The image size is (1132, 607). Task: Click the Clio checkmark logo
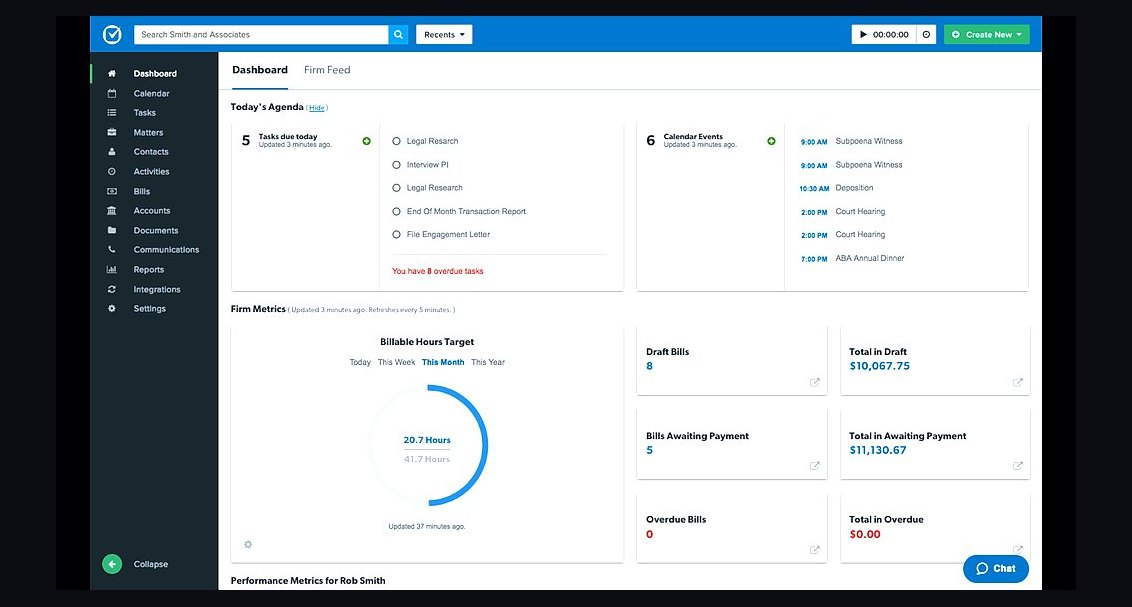click(x=112, y=34)
